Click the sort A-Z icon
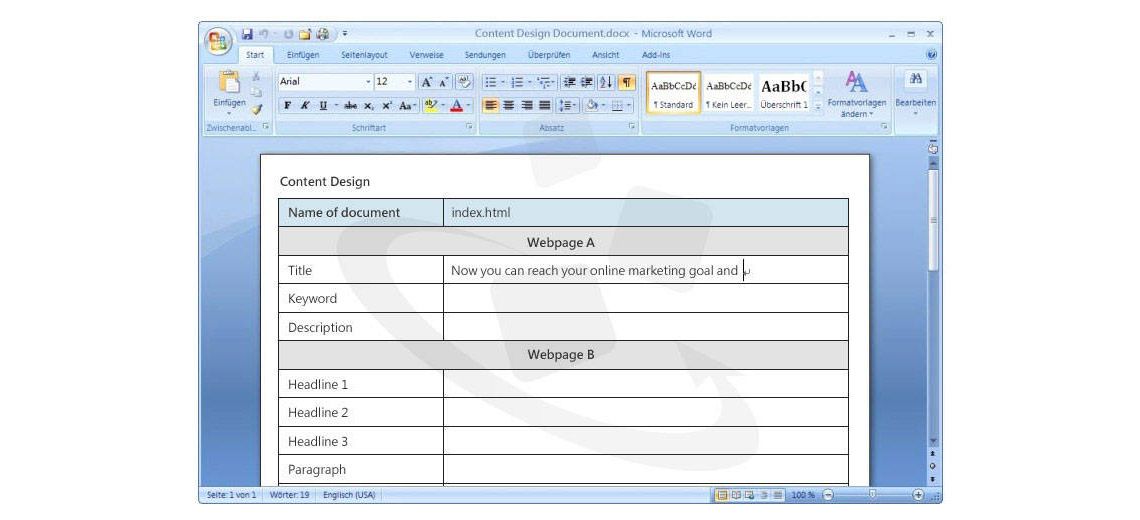This screenshot has height=520, width=1140. [x=606, y=82]
